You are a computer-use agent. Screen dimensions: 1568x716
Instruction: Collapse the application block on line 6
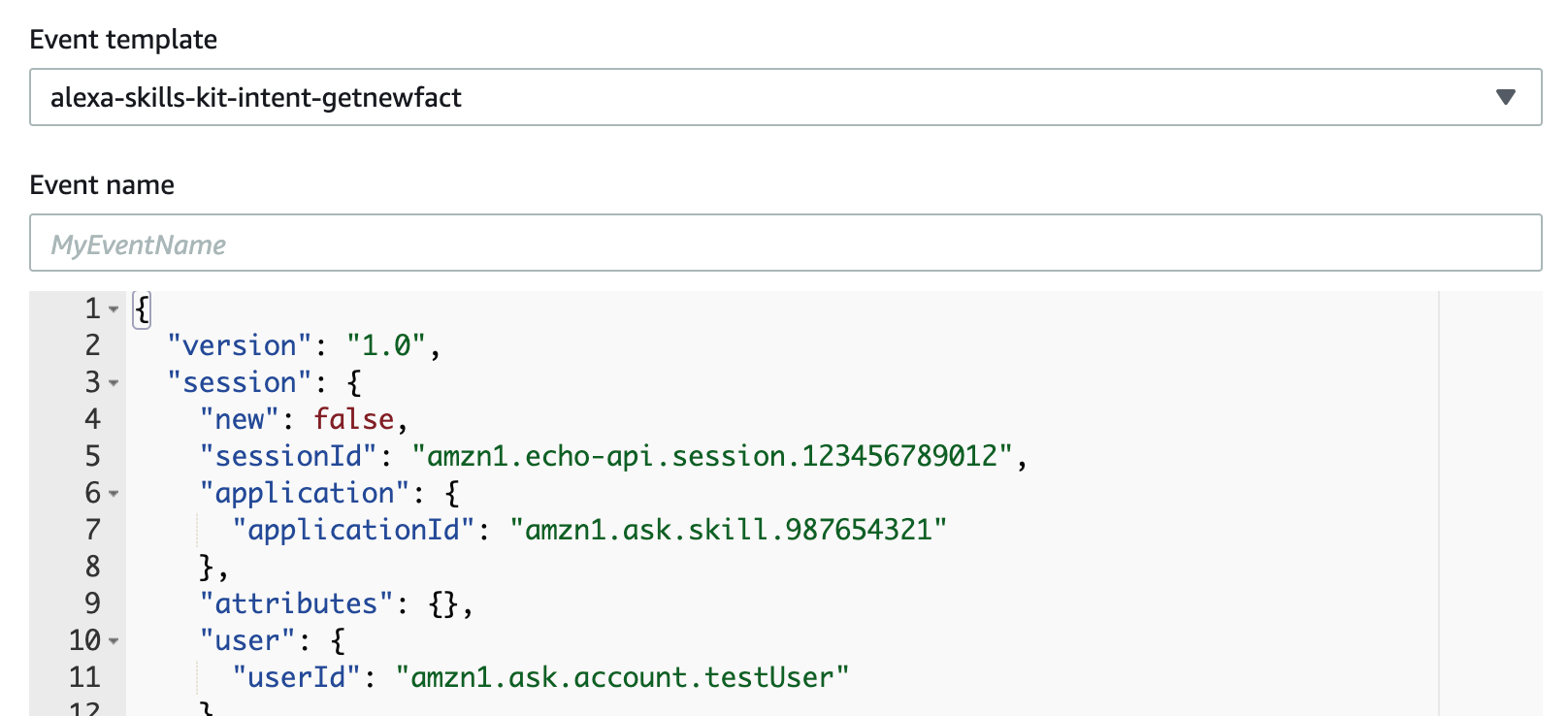[x=114, y=494]
